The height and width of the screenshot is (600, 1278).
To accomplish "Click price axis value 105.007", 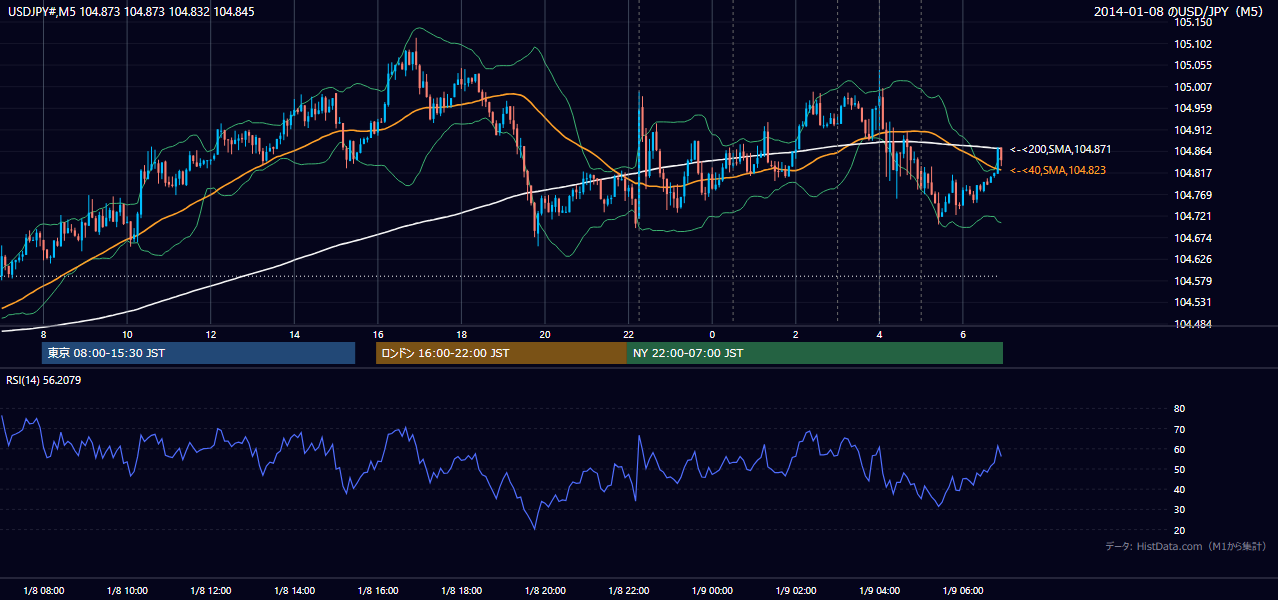I will [1193, 87].
